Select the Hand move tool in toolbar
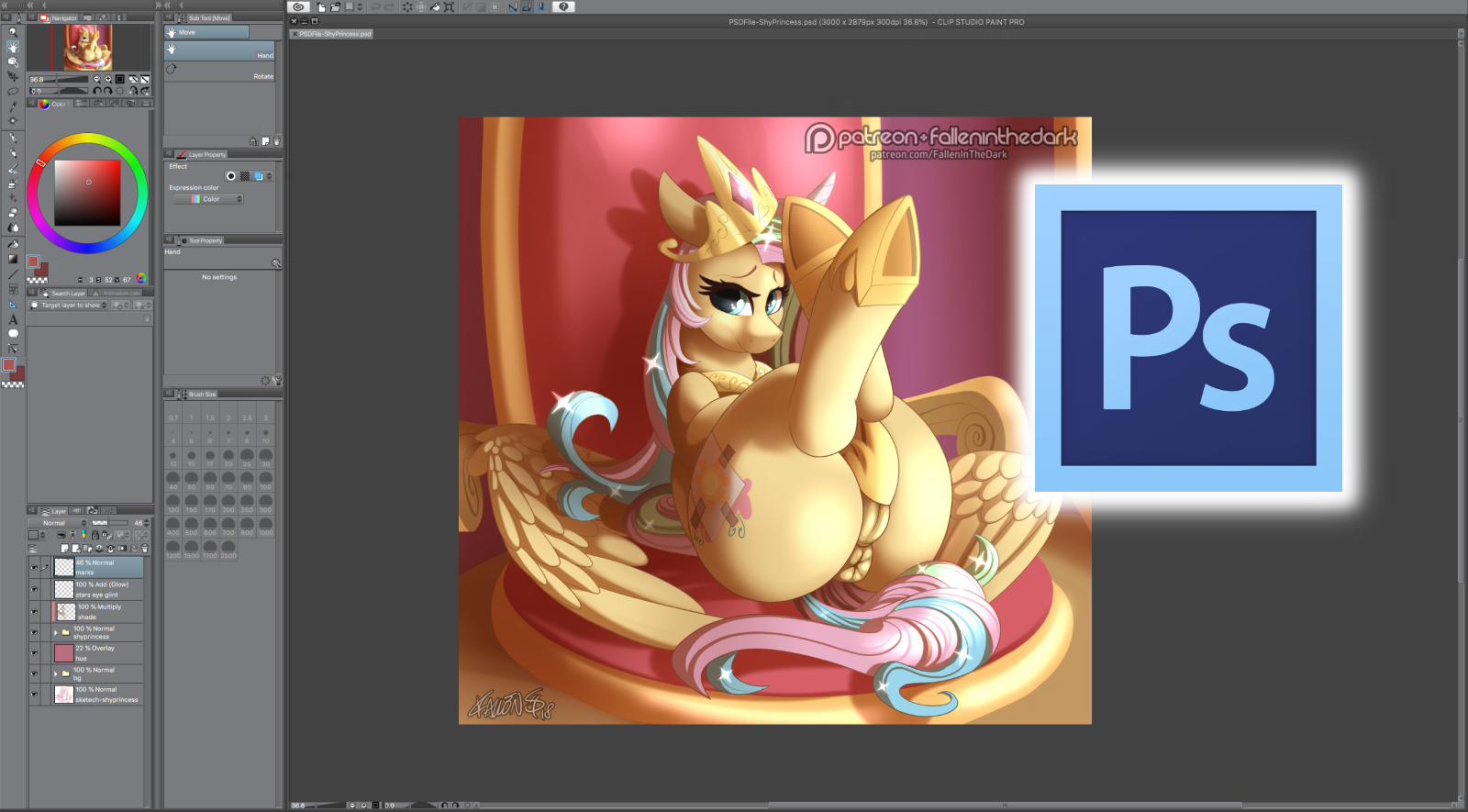Viewport: 1468px width, 812px height. pyautogui.click(x=13, y=47)
